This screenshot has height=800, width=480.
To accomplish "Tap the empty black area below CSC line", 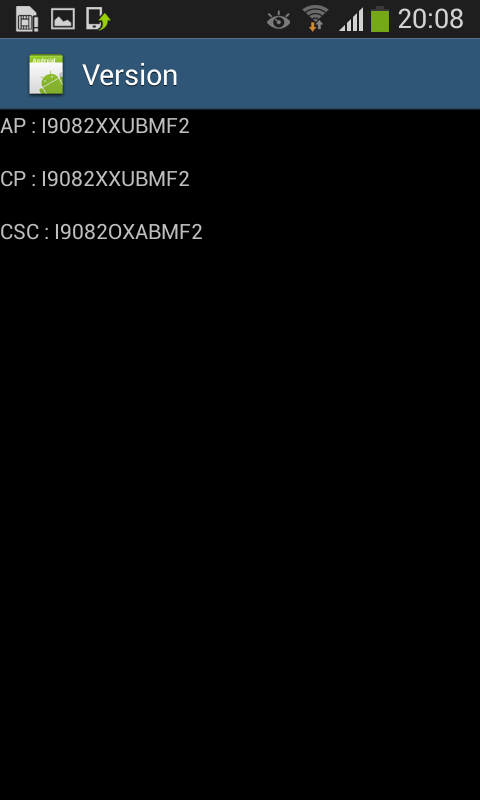I will 240,510.
